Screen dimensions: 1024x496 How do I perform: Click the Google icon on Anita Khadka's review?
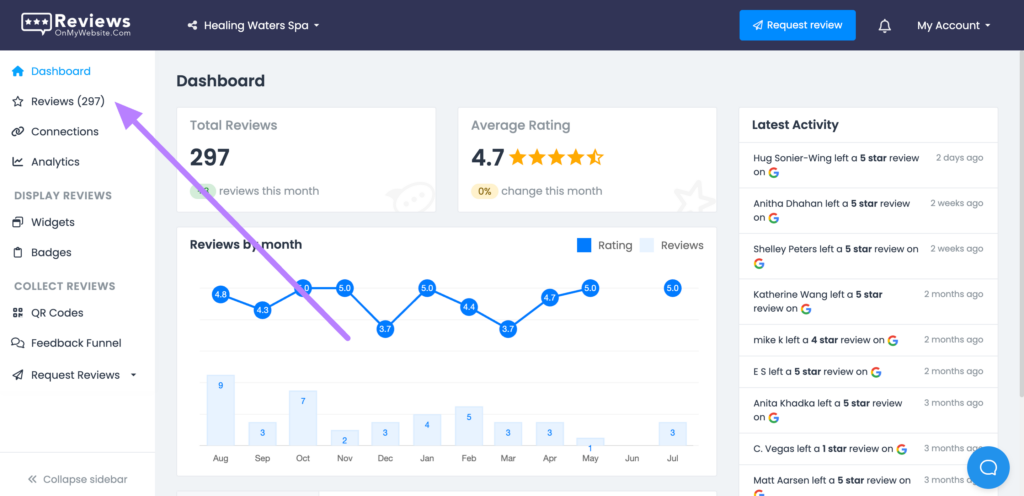(774, 417)
